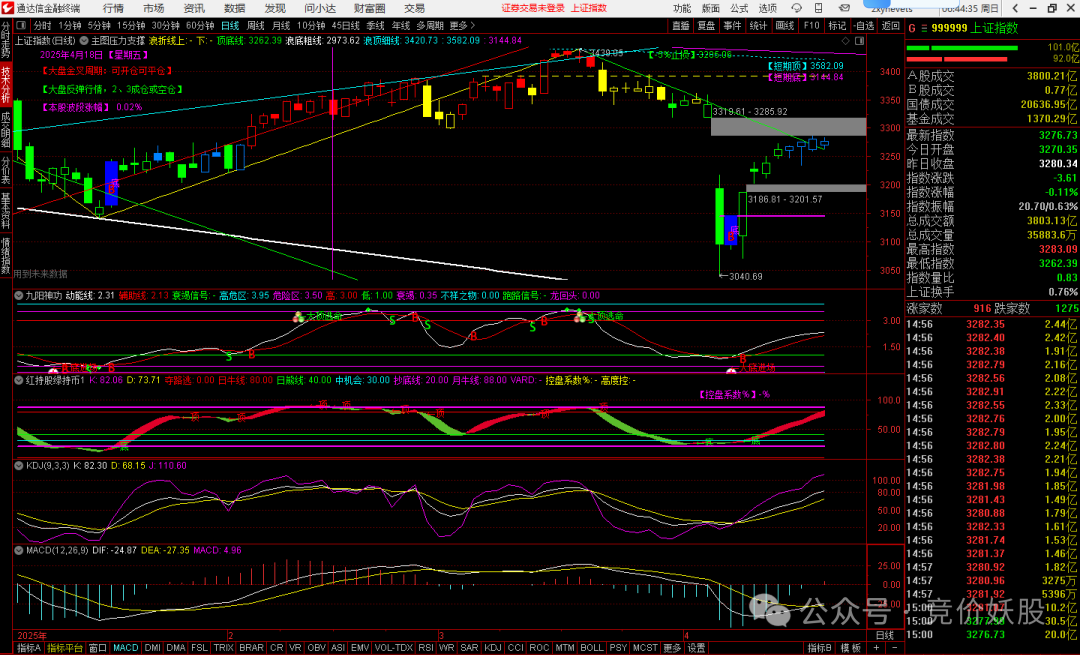1080x655 pixels.
Task: Open the 画线 drawing tools button
Action: pyautogui.click(x=785, y=25)
